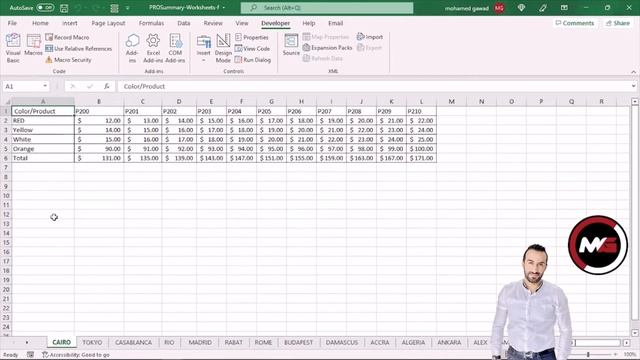
Task: Click the premium diamond icon
Action: click(521, 7)
